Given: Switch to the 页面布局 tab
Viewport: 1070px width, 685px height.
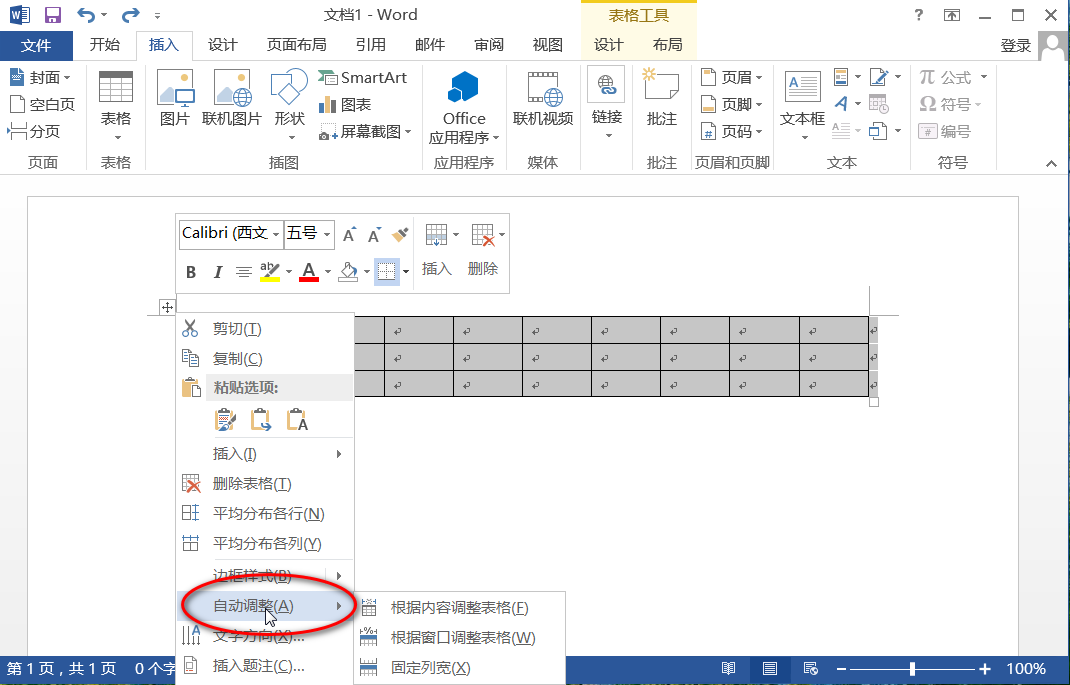Looking at the screenshot, I should pos(296,45).
